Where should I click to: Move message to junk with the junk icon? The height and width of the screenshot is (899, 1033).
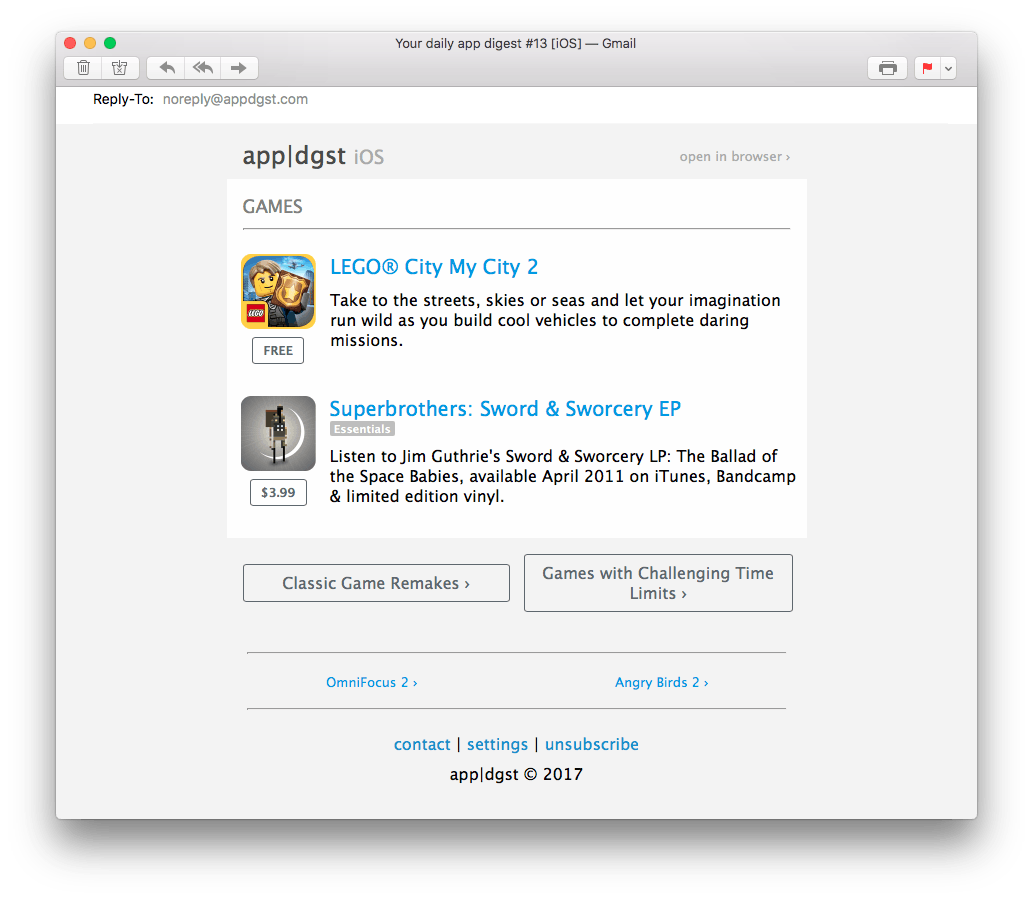pyautogui.click(x=120, y=68)
